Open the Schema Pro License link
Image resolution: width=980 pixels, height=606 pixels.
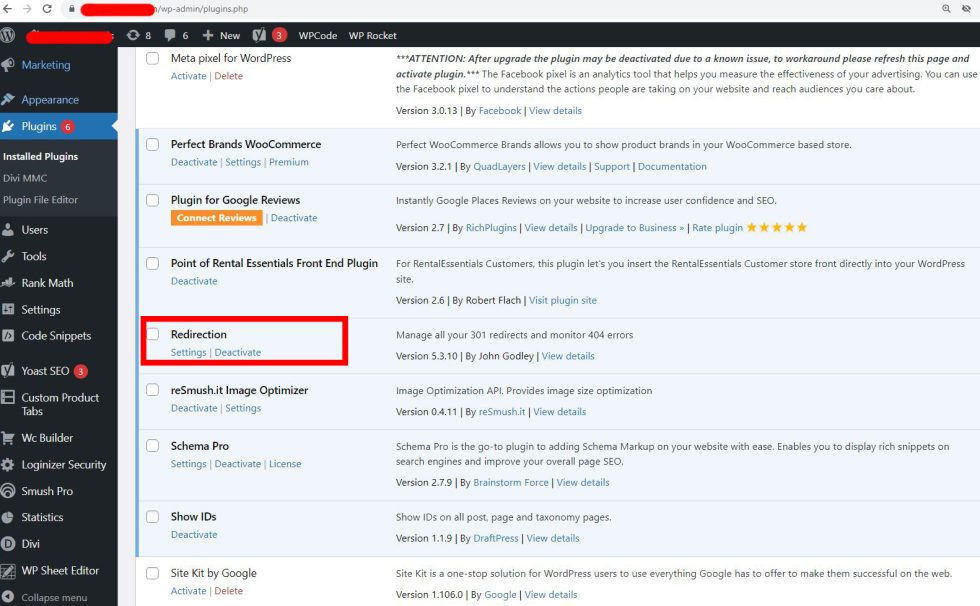pyautogui.click(x=285, y=464)
